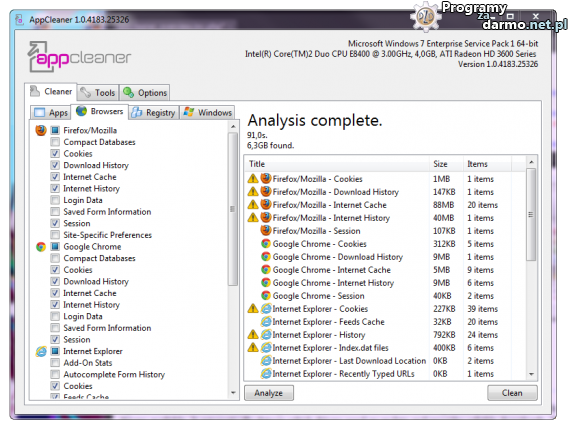Click down arrow of results list scrollbar
Image resolution: width=569 pixels, height=432 pixels.
pos(531,374)
